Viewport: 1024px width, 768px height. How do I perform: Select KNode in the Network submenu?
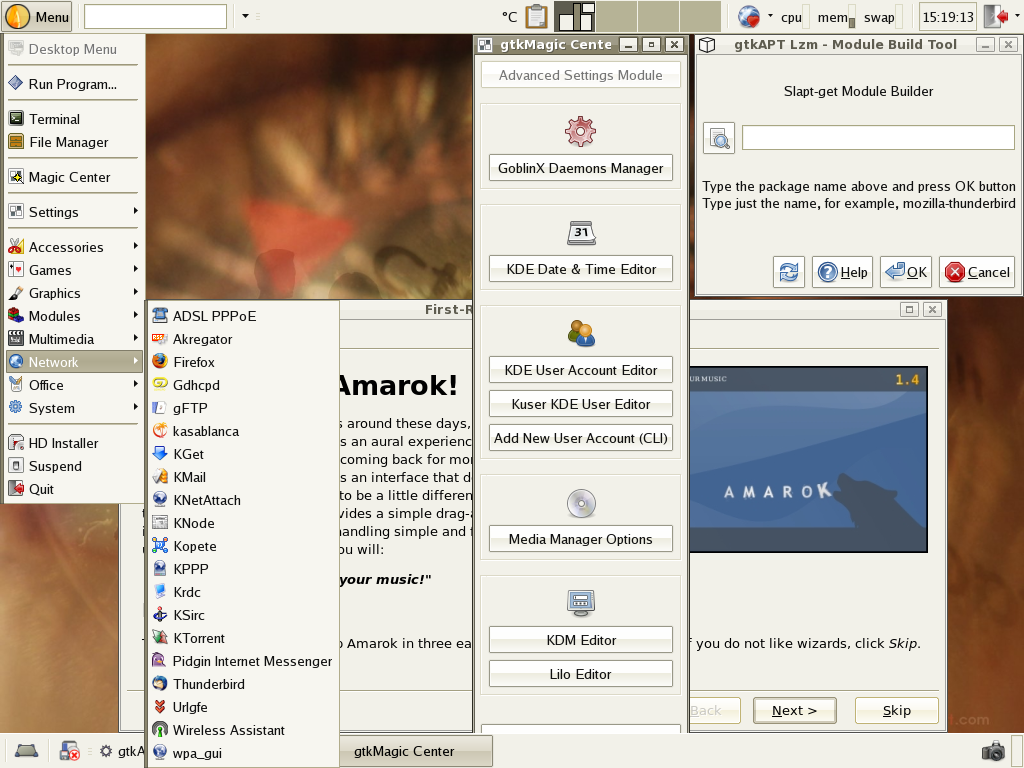[x=243, y=523]
